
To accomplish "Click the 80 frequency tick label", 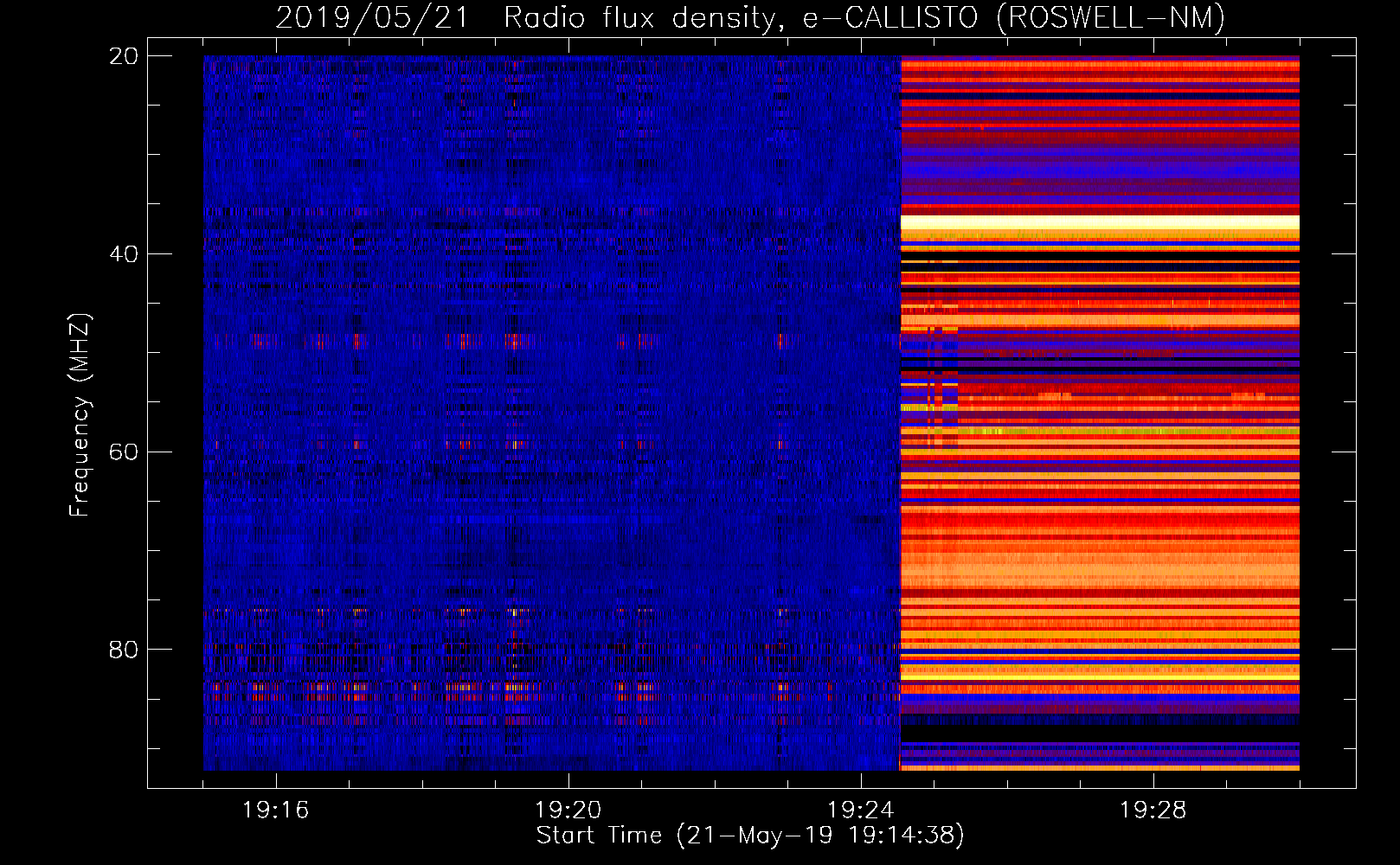I will click(x=123, y=650).
